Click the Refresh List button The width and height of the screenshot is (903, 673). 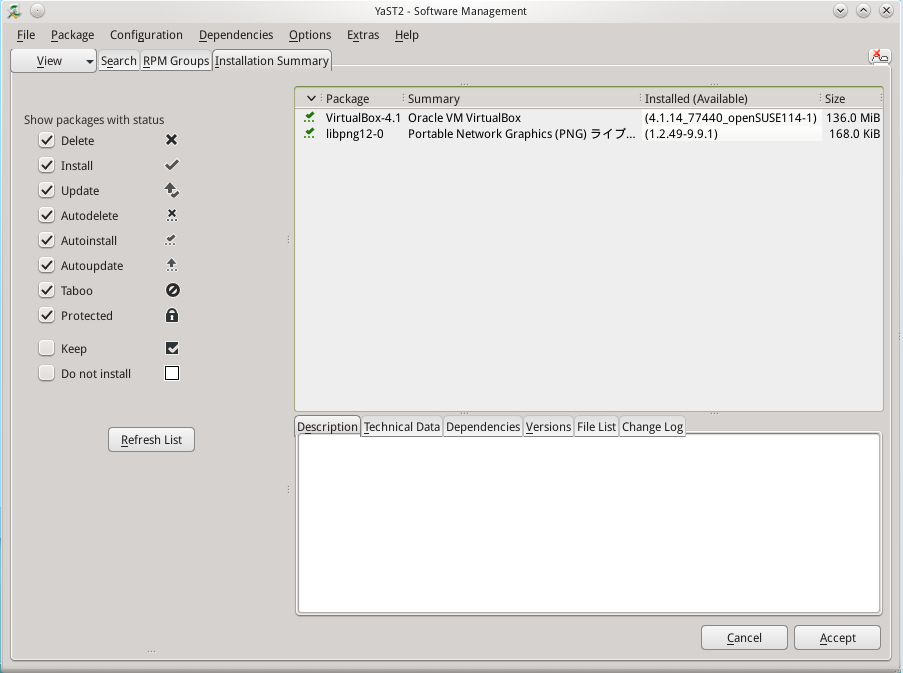click(151, 440)
